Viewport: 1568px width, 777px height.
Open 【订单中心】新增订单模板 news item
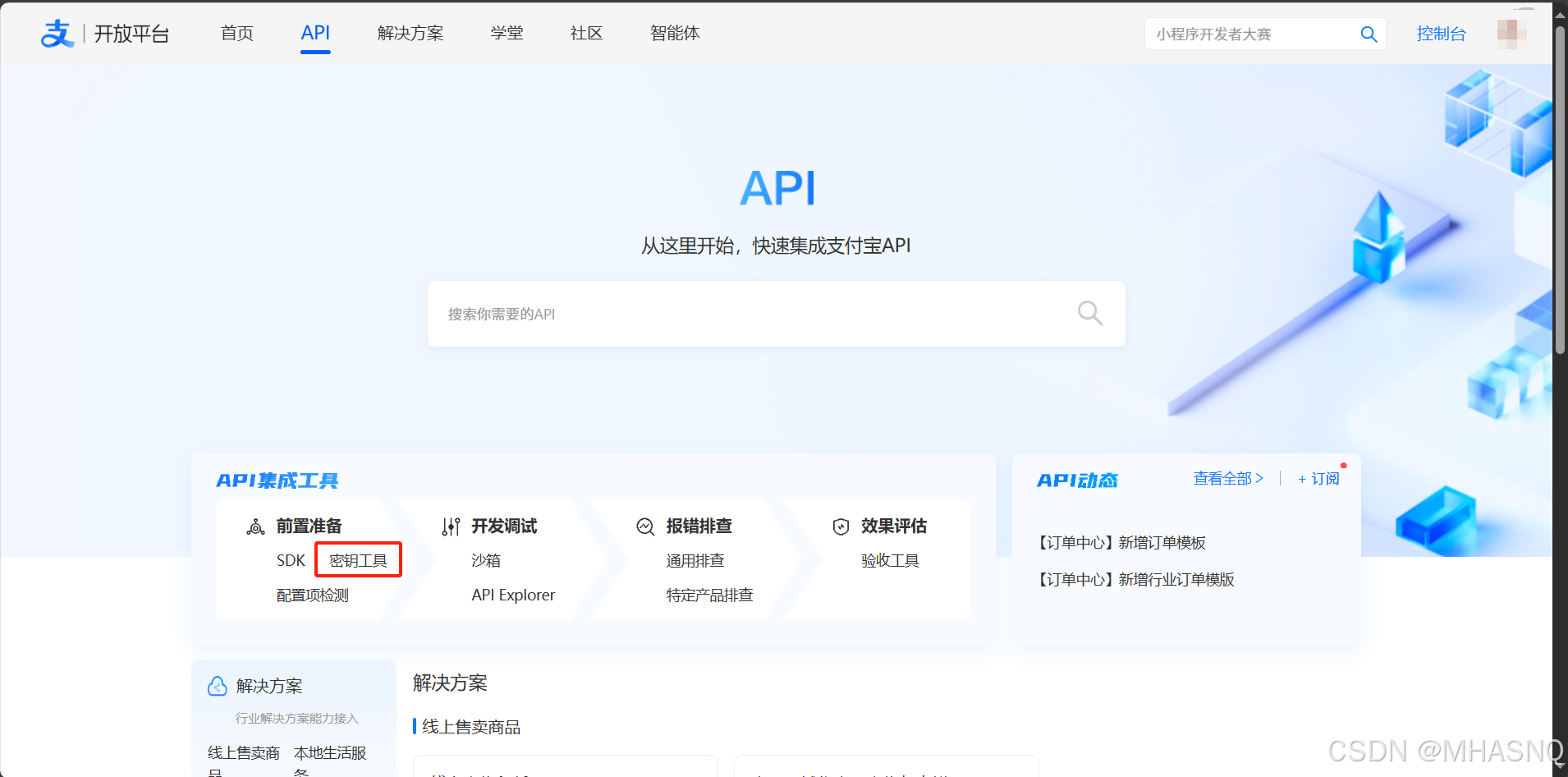[x=1121, y=542]
